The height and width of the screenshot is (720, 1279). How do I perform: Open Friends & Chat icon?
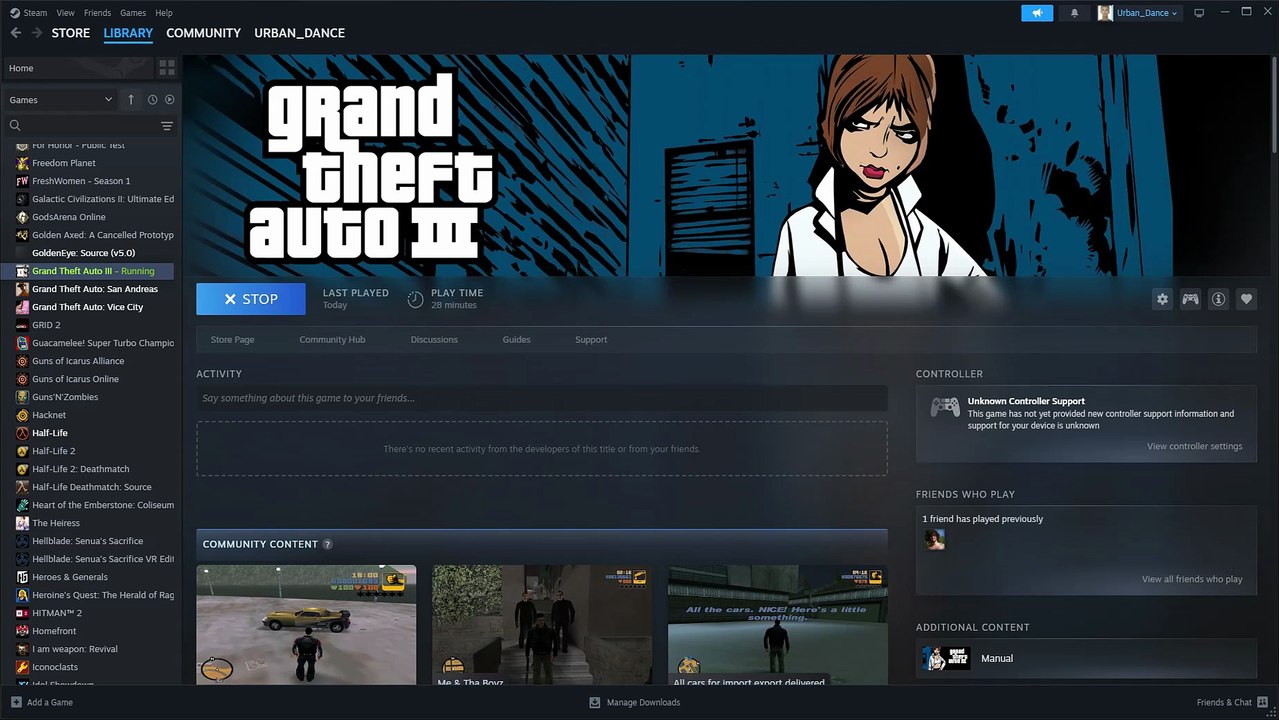point(1263,702)
